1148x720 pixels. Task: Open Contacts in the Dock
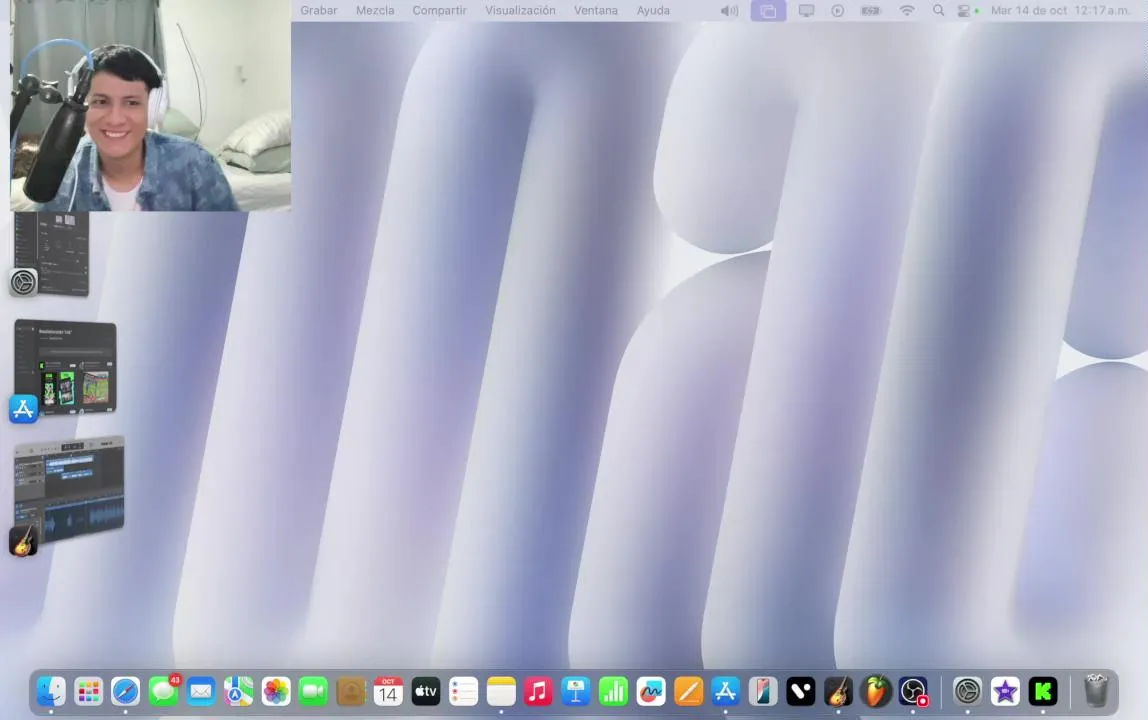351,691
